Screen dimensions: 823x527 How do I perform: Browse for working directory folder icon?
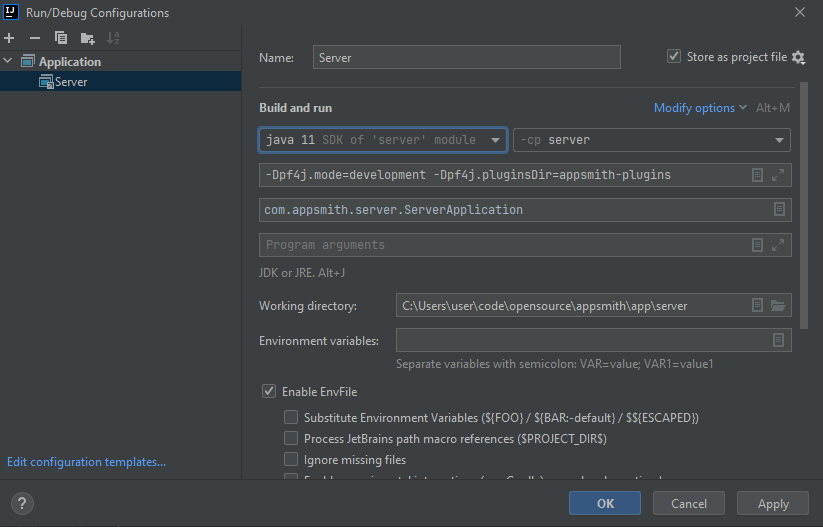tap(778, 306)
